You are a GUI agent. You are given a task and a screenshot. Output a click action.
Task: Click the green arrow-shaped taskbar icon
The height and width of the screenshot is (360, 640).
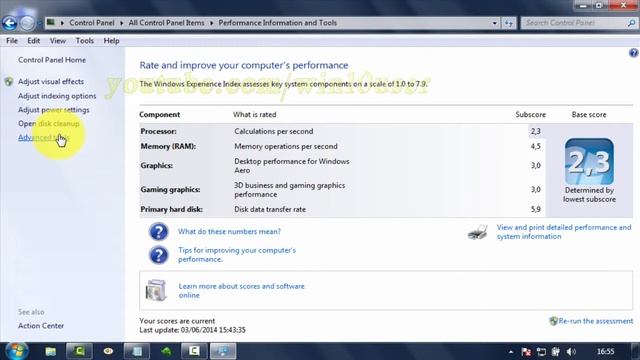pyautogui.click(x=166, y=351)
